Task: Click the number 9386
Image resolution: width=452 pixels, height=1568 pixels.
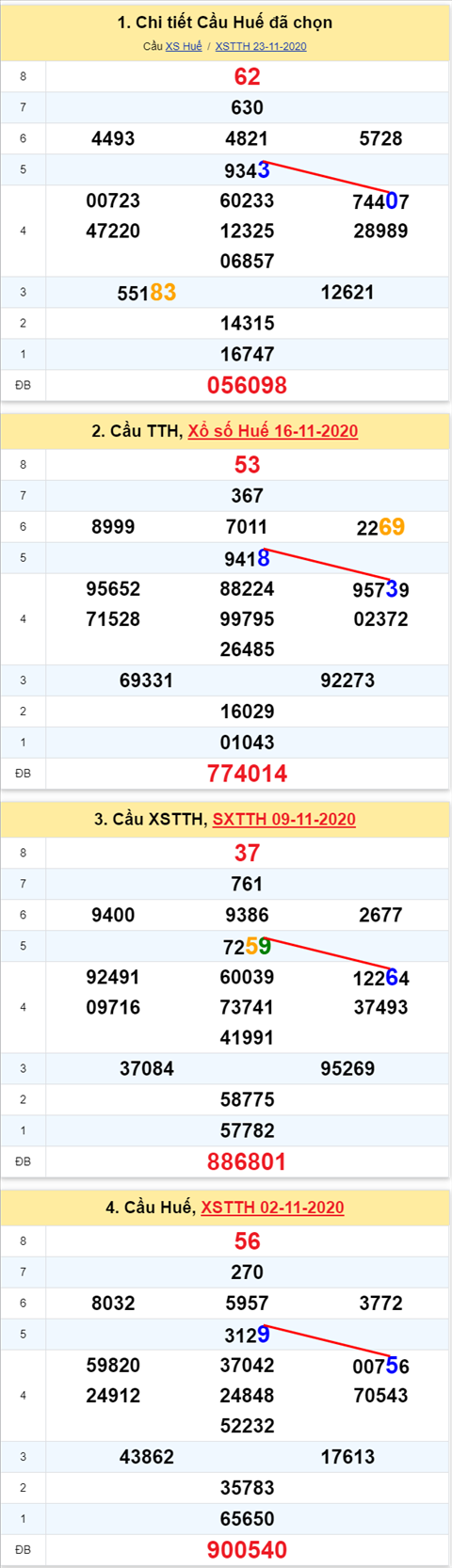Action: [x=247, y=915]
